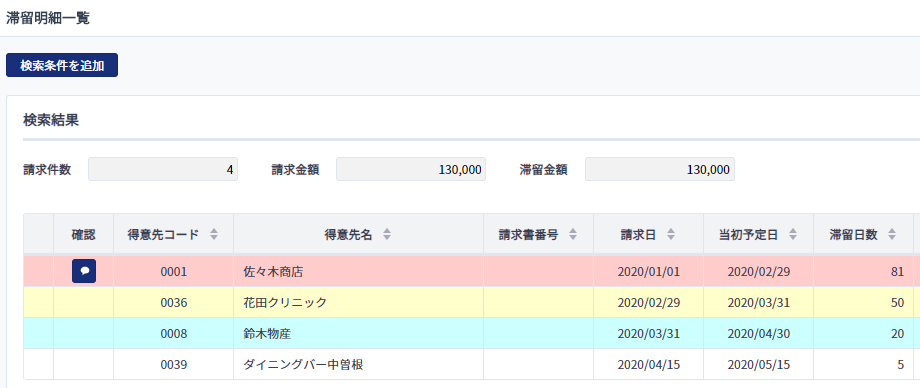920x388 pixels.
Task: Click the 請求件数 field showing 4
Action: coord(163,170)
